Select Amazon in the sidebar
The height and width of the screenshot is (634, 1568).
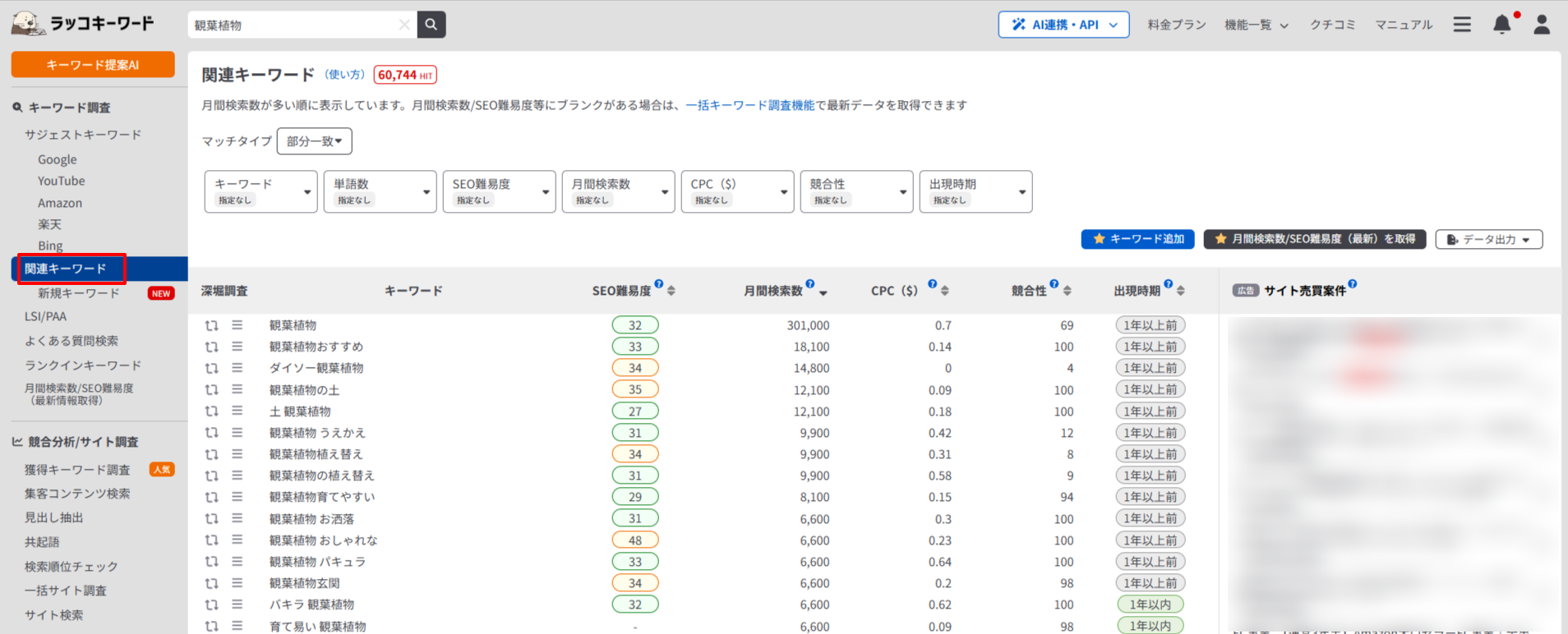(x=60, y=203)
